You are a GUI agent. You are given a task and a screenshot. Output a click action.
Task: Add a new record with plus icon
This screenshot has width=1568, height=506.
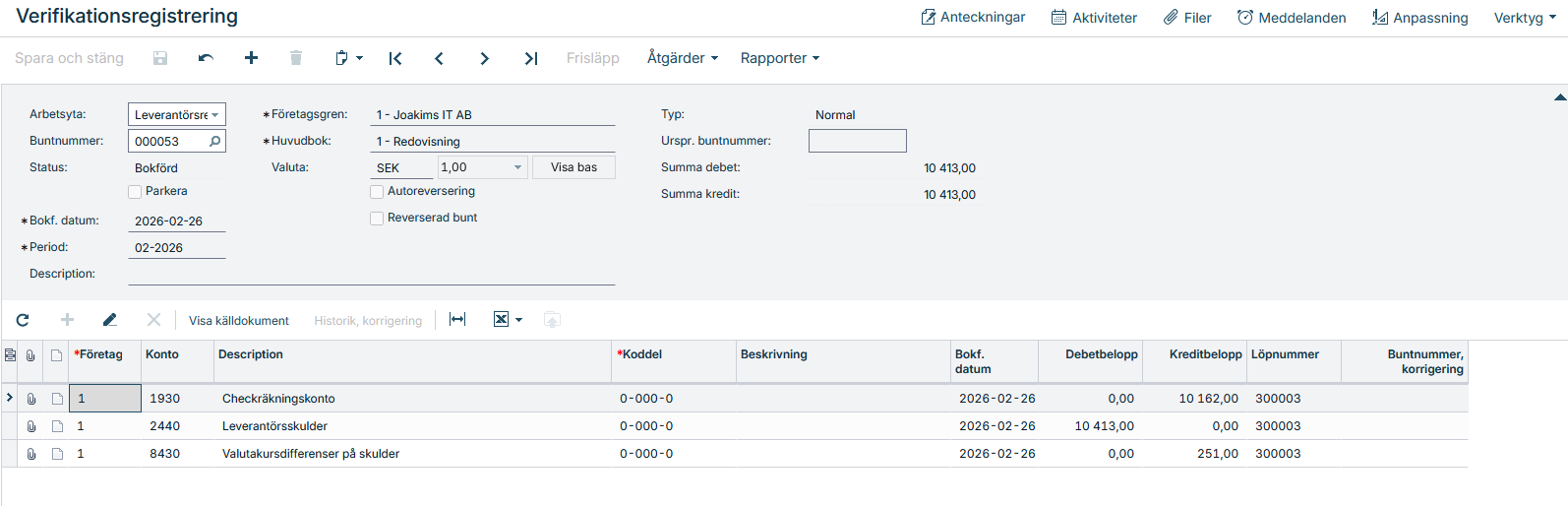click(251, 58)
